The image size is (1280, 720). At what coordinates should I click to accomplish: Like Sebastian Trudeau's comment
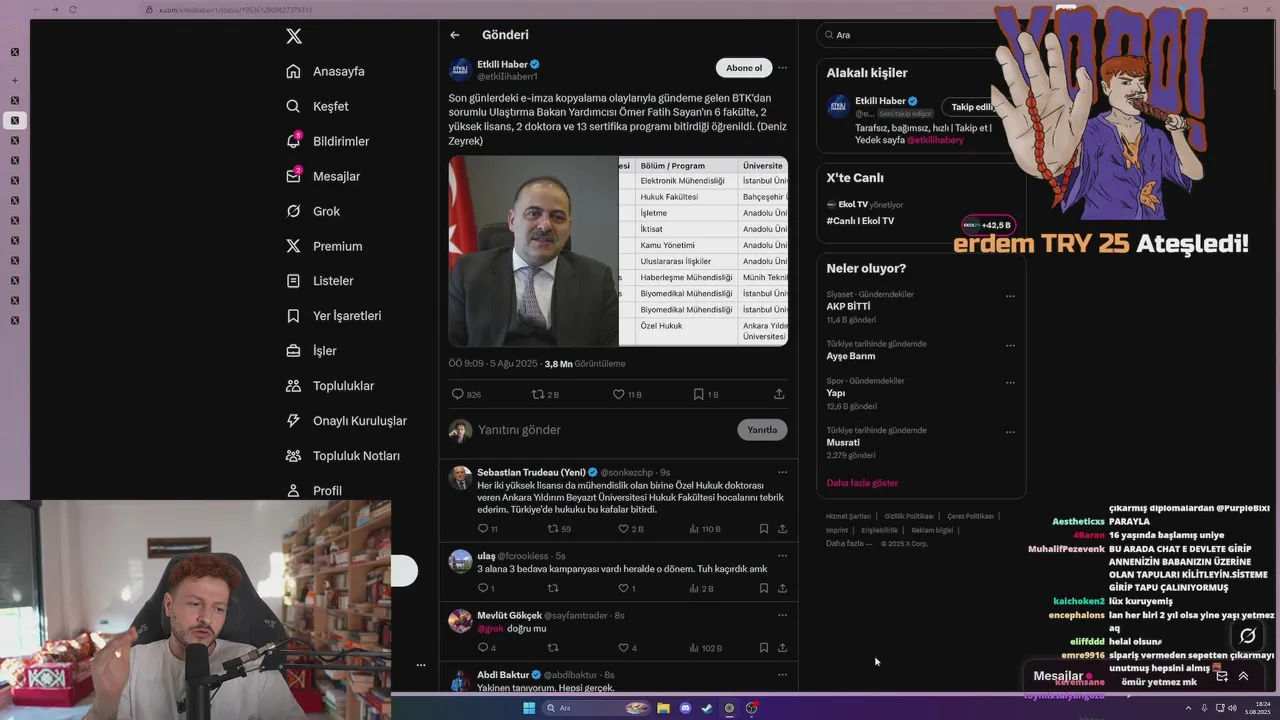point(630,529)
